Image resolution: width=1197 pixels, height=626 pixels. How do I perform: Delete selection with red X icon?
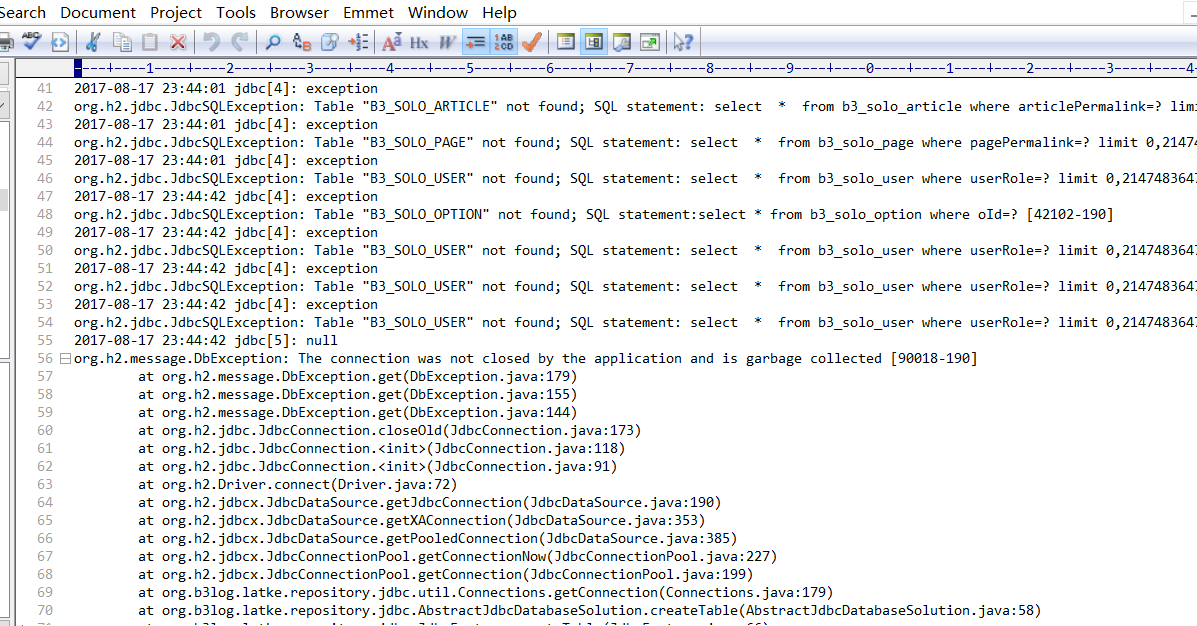(178, 42)
